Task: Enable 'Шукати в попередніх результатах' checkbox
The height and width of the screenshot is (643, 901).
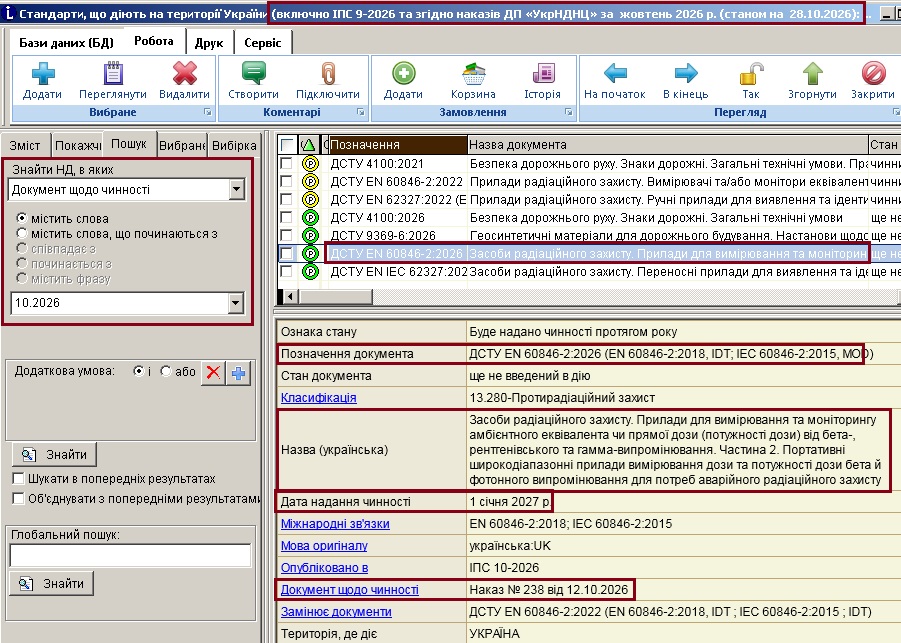Action: 18,479
